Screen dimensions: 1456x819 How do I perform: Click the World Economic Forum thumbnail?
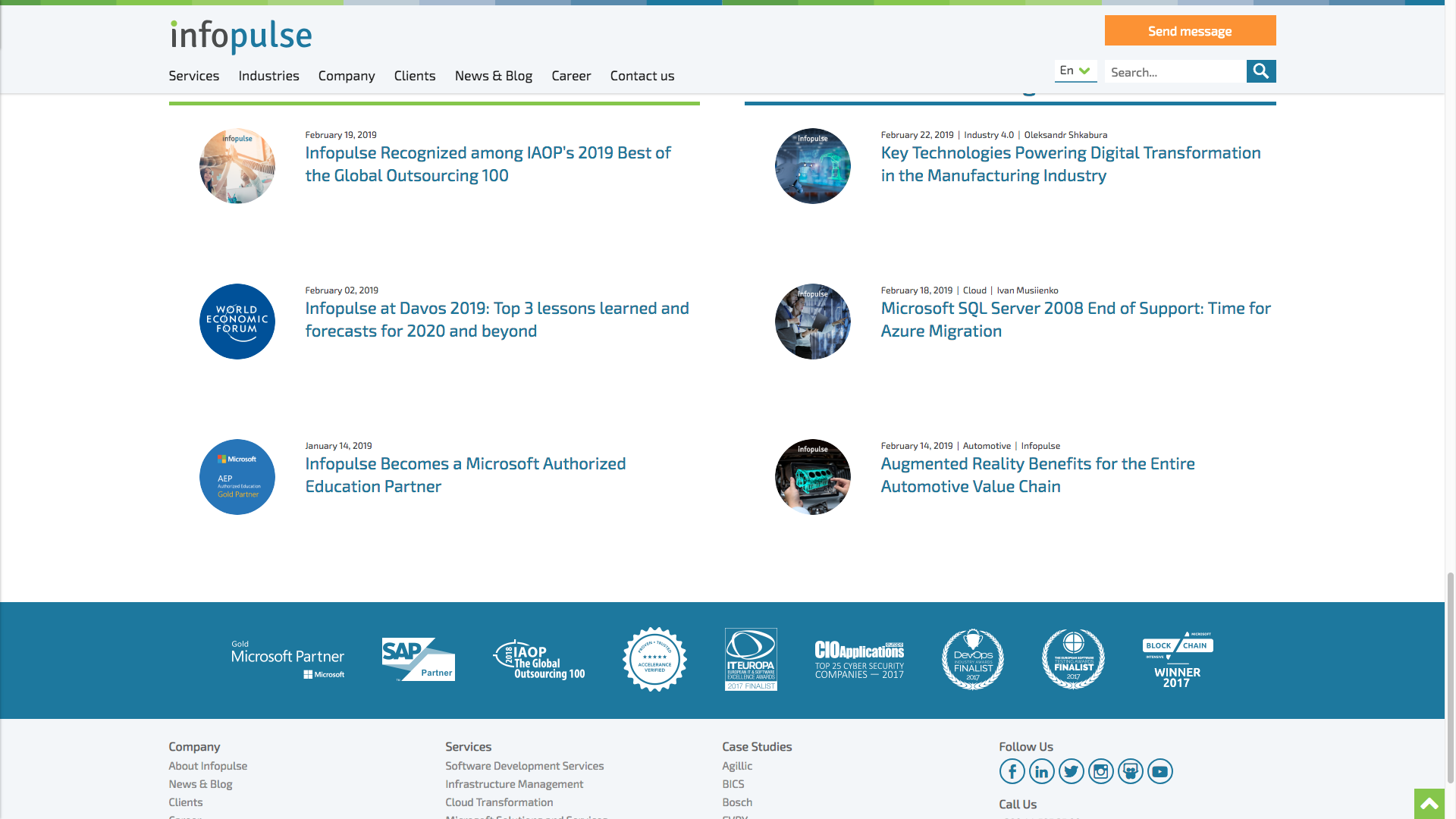(x=237, y=322)
